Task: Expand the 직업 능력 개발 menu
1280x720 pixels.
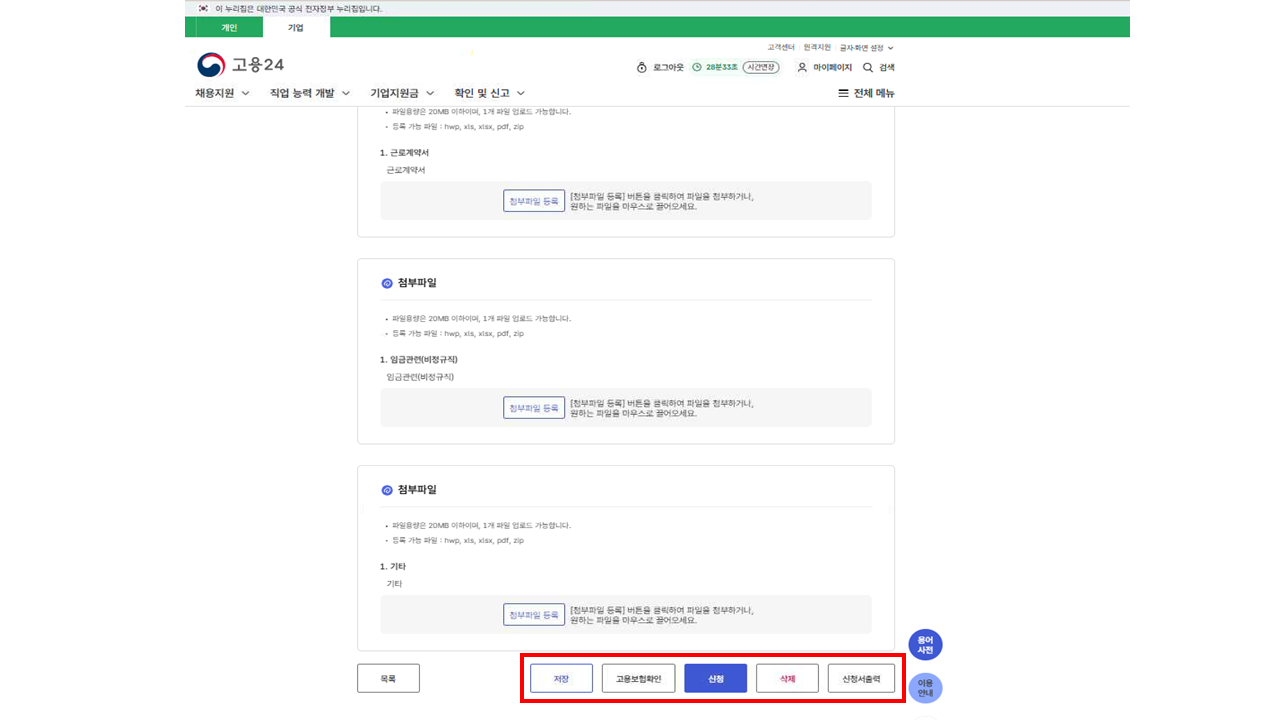Action: pyautogui.click(x=310, y=93)
